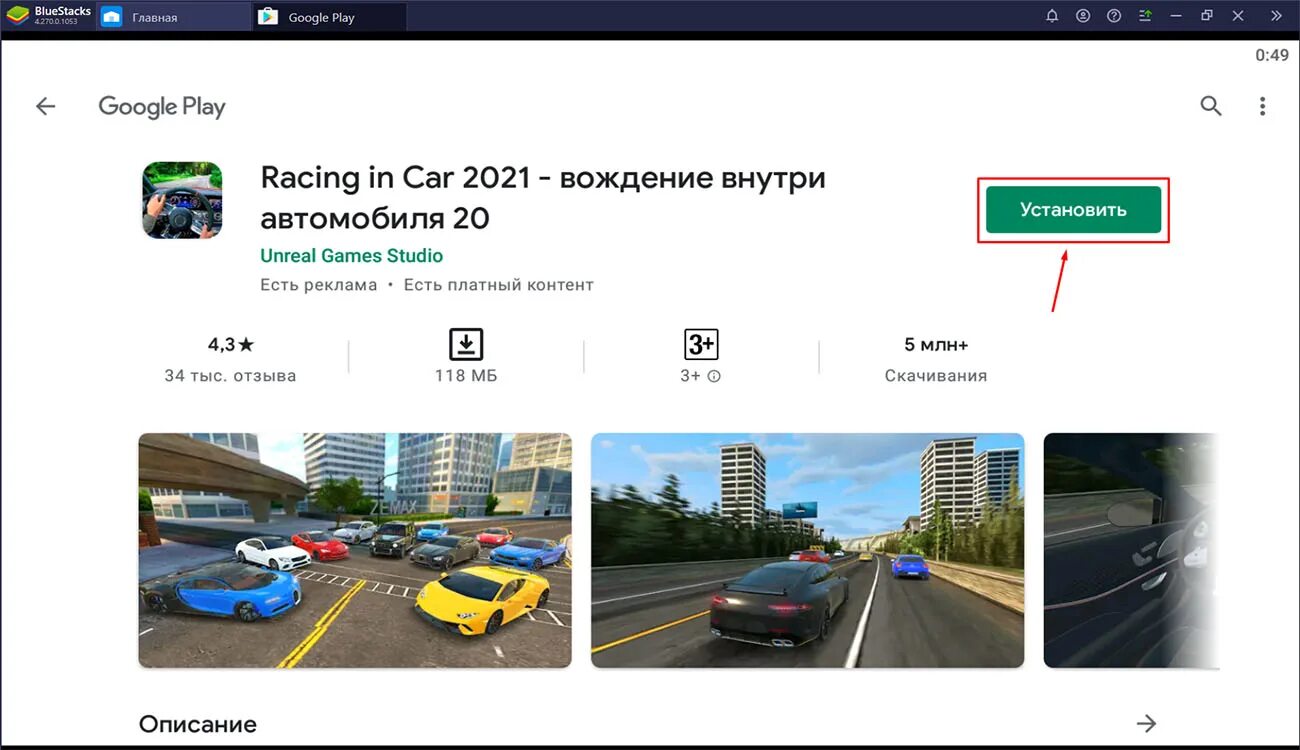Click the Есть реклама label

point(319,285)
